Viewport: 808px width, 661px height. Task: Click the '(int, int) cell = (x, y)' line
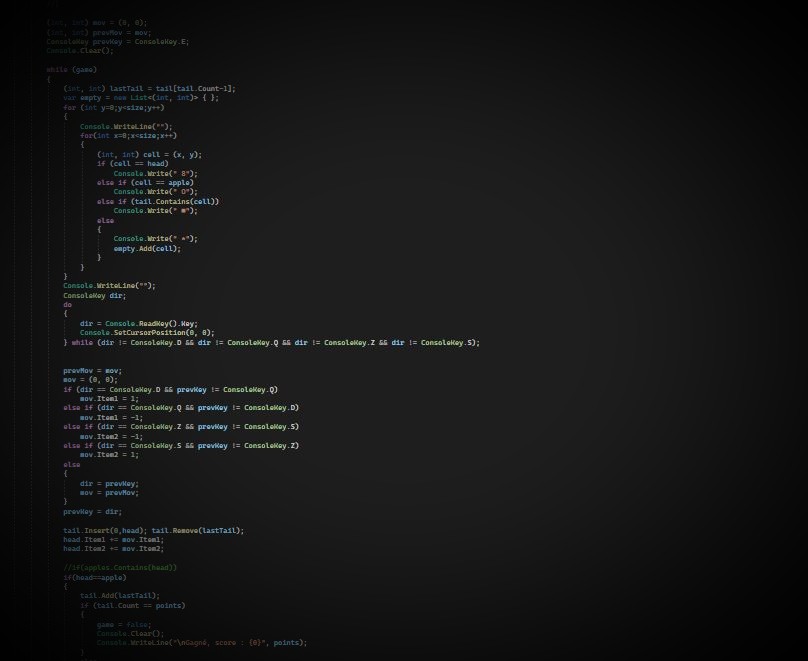pos(149,155)
